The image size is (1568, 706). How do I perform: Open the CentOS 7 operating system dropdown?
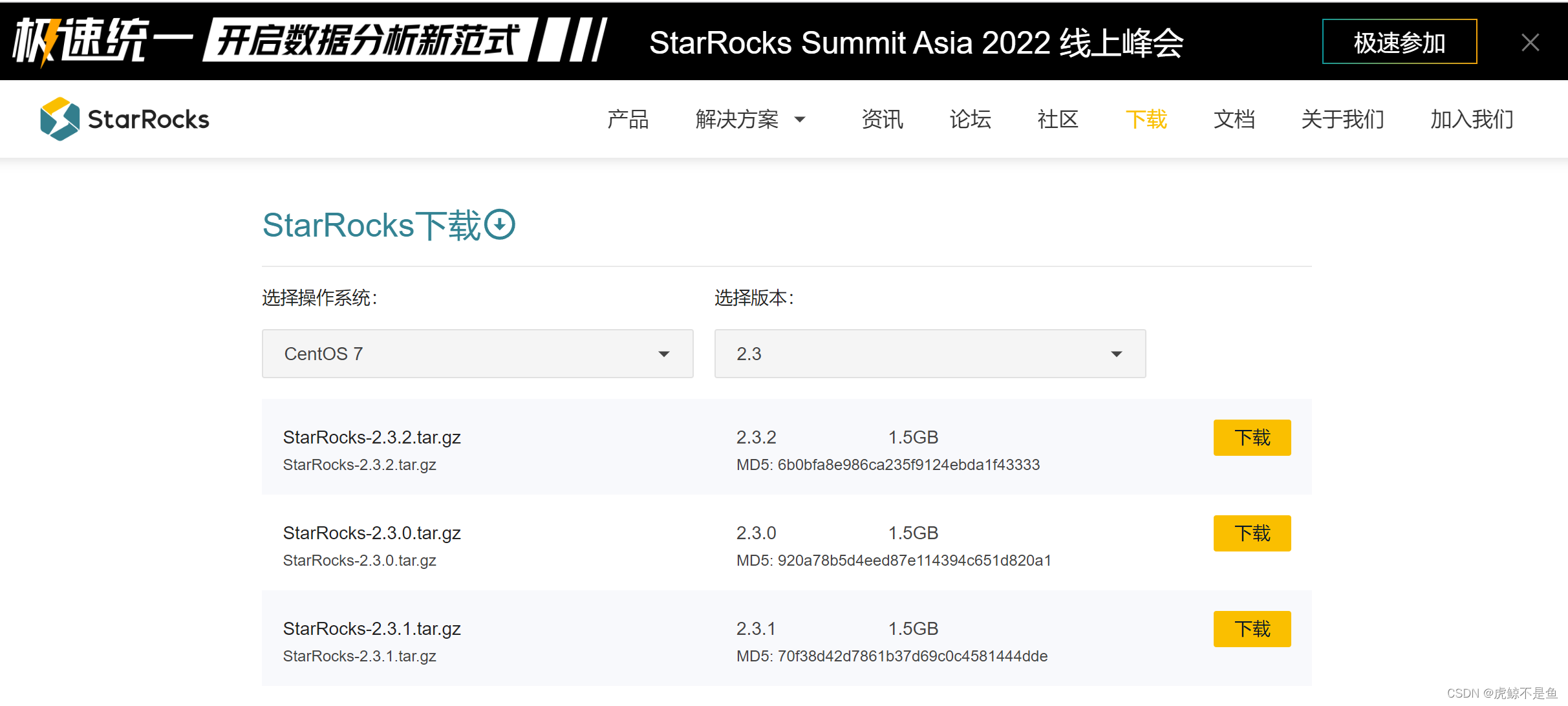tap(477, 354)
